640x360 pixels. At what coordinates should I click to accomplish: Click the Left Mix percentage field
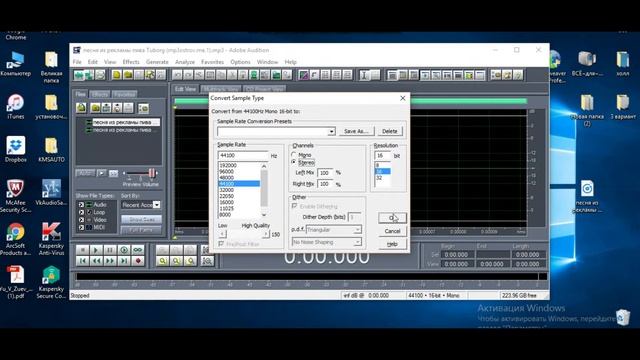325,173
